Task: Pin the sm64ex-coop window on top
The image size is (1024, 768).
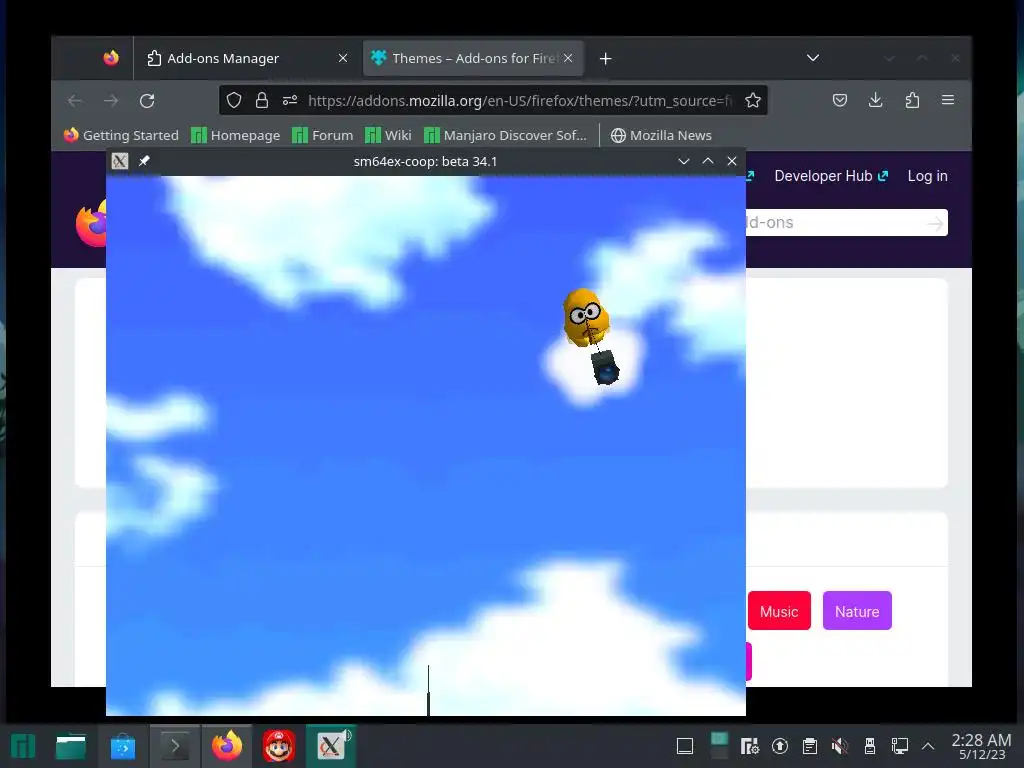Action: (144, 161)
